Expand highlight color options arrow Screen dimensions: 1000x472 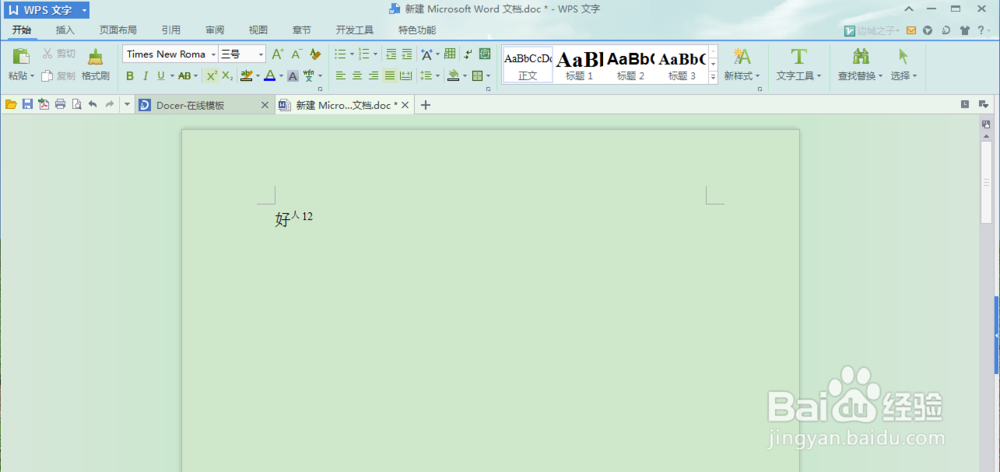point(258,76)
